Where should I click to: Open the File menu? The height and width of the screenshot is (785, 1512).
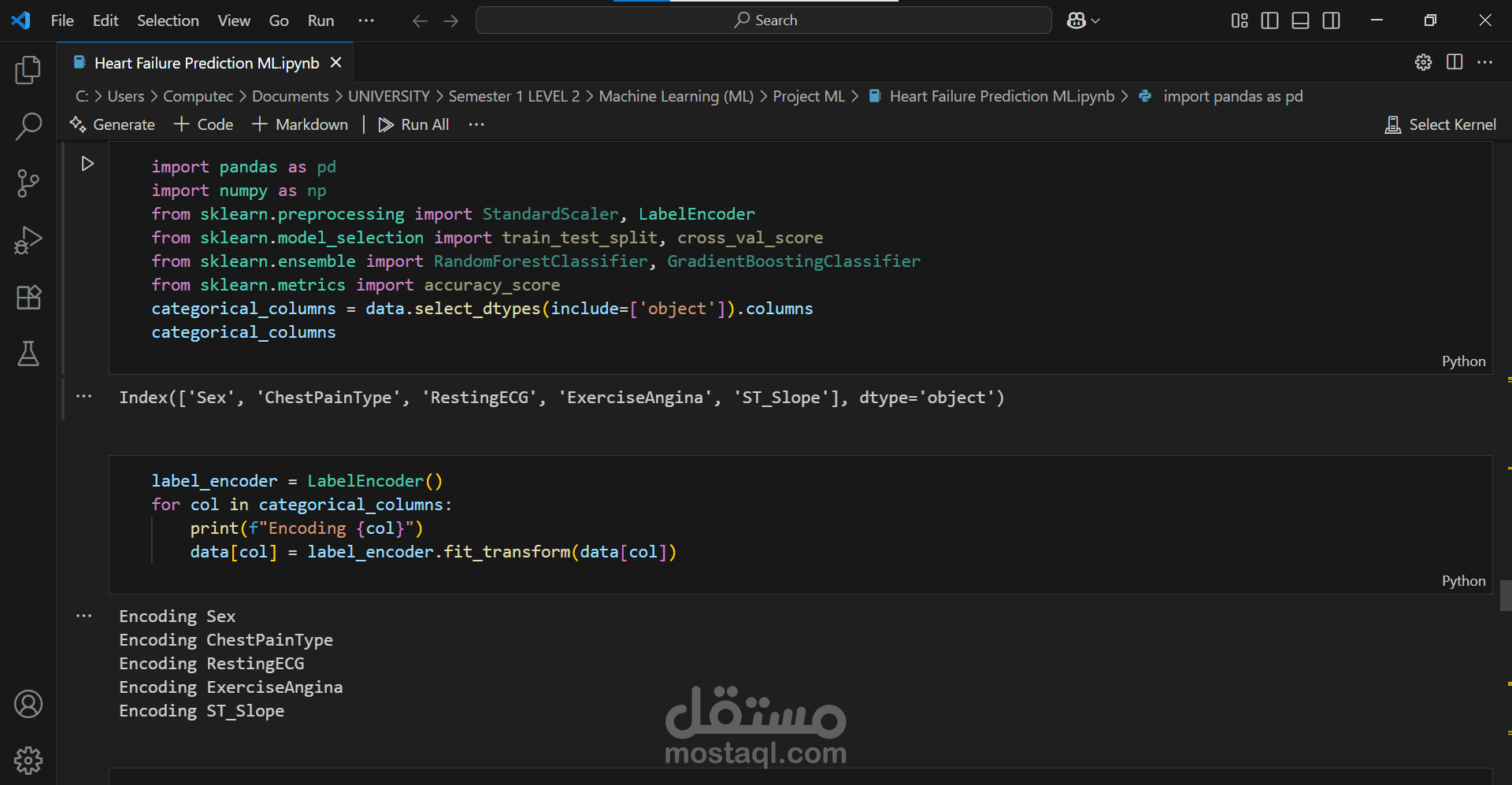[x=62, y=20]
